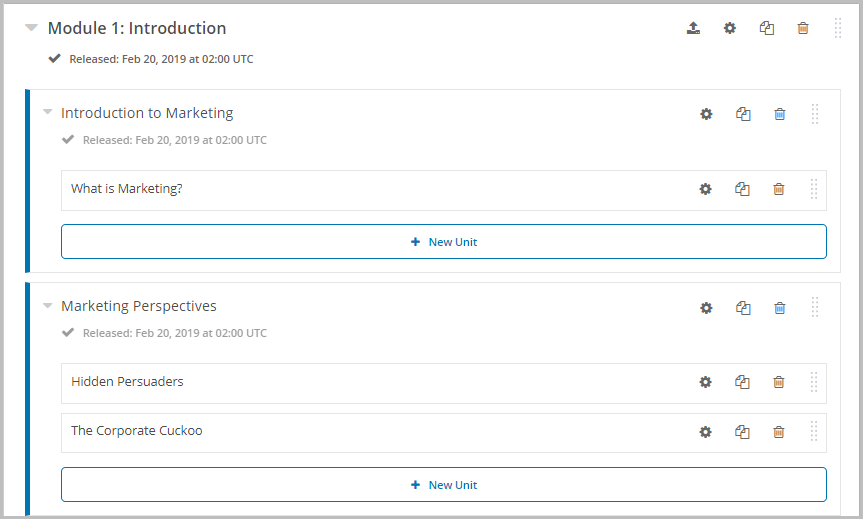Collapse the Marketing Perspectives subsection
This screenshot has height=519, width=863.
click(48, 305)
